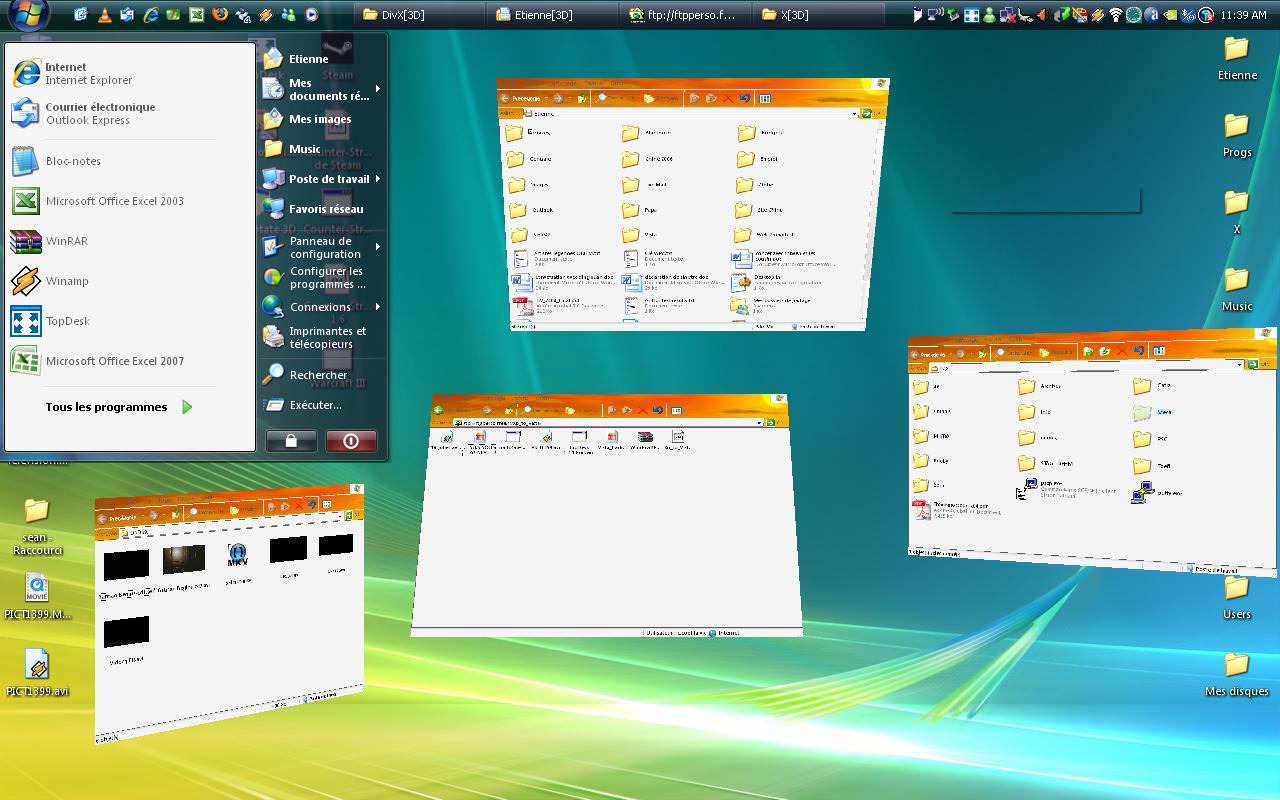
Task: Open sean - Raccourci desktop shortcut
Action: (x=37, y=526)
